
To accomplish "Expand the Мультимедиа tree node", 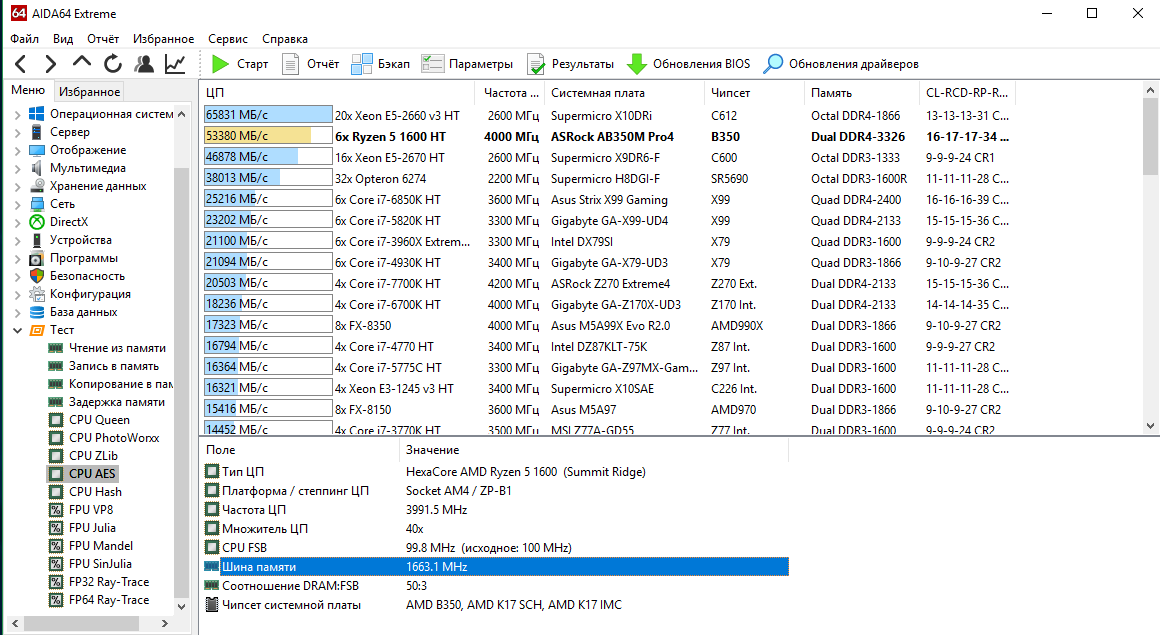I will [18, 168].
